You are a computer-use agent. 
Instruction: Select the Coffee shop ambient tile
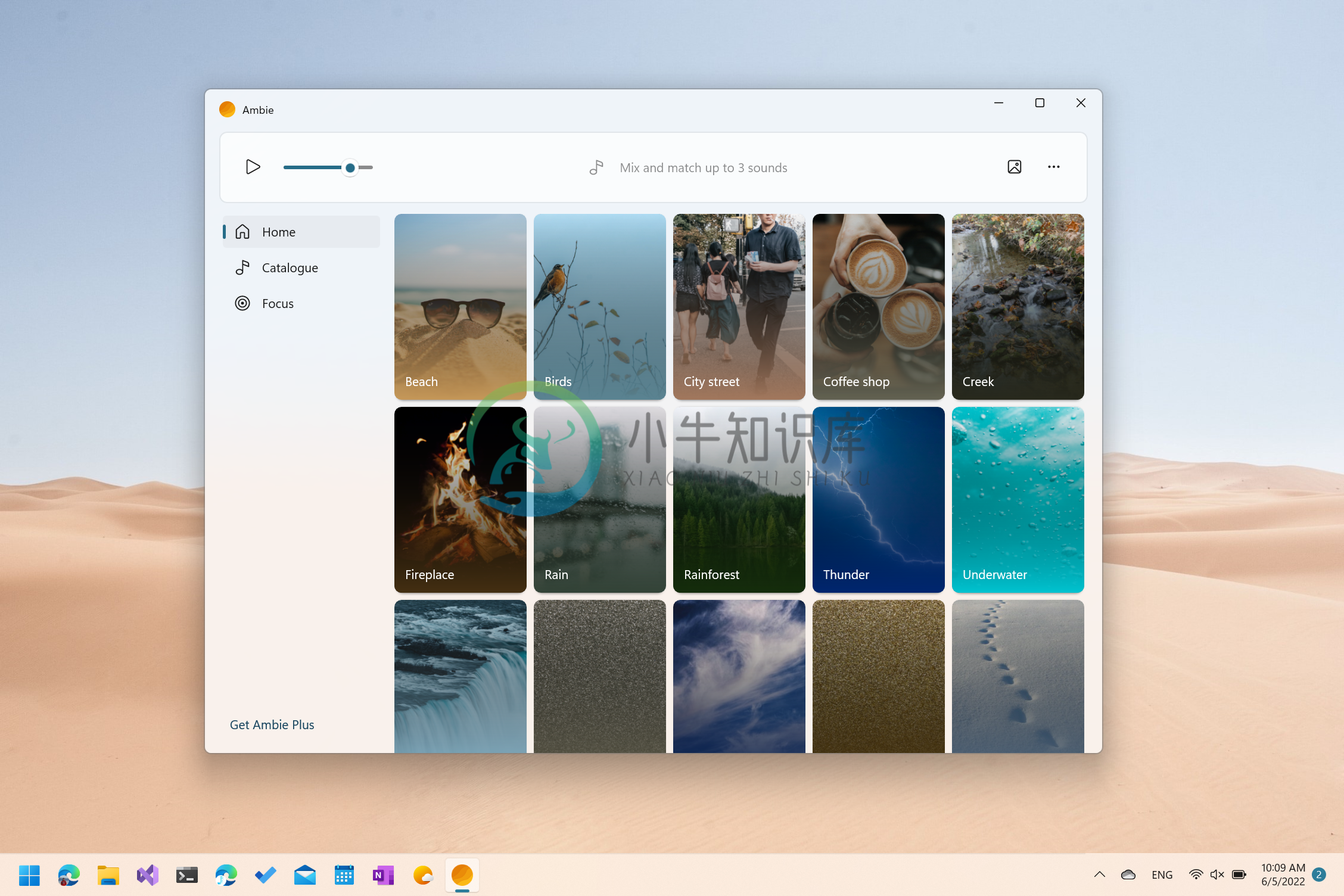[x=878, y=306]
